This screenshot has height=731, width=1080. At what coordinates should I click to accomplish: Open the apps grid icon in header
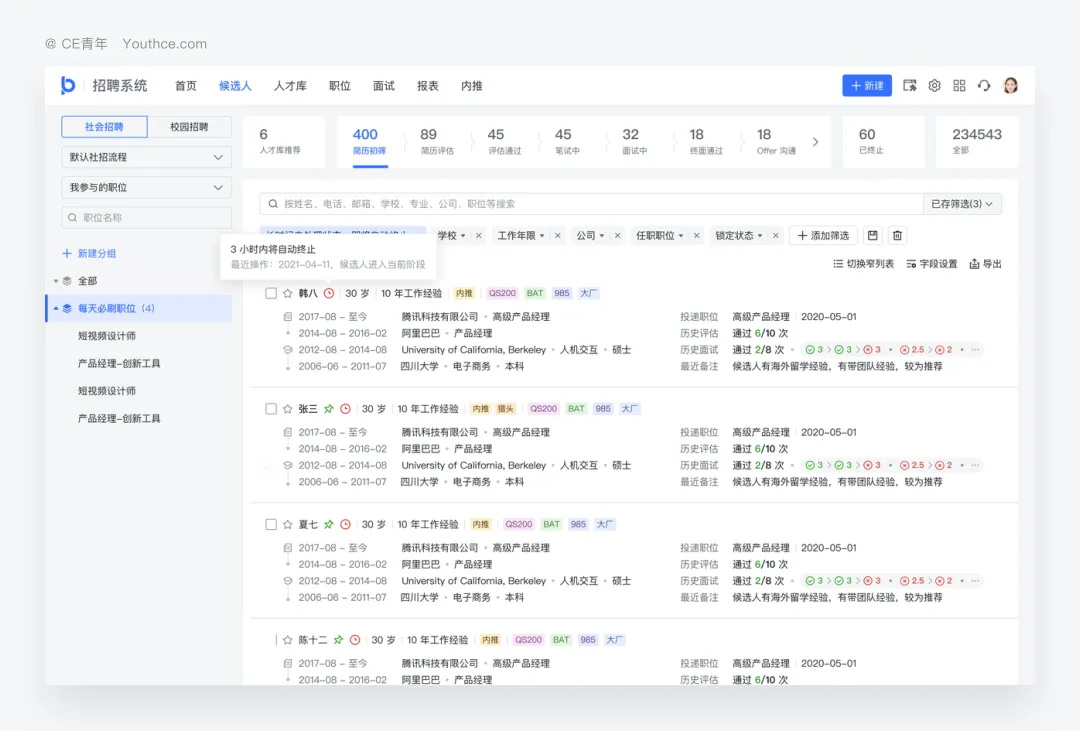coord(959,86)
